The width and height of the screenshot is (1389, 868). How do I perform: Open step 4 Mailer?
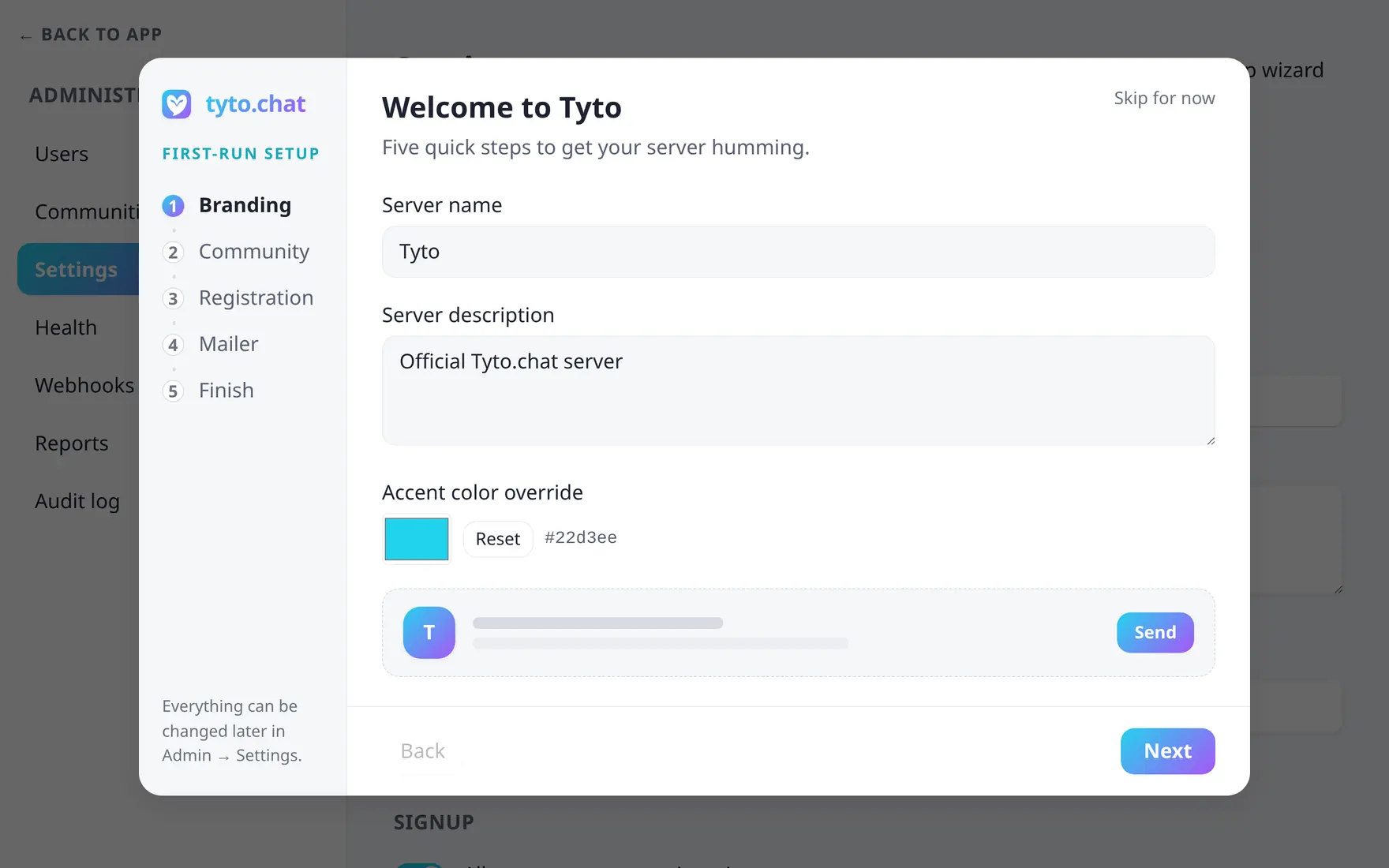[x=211, y=344]
